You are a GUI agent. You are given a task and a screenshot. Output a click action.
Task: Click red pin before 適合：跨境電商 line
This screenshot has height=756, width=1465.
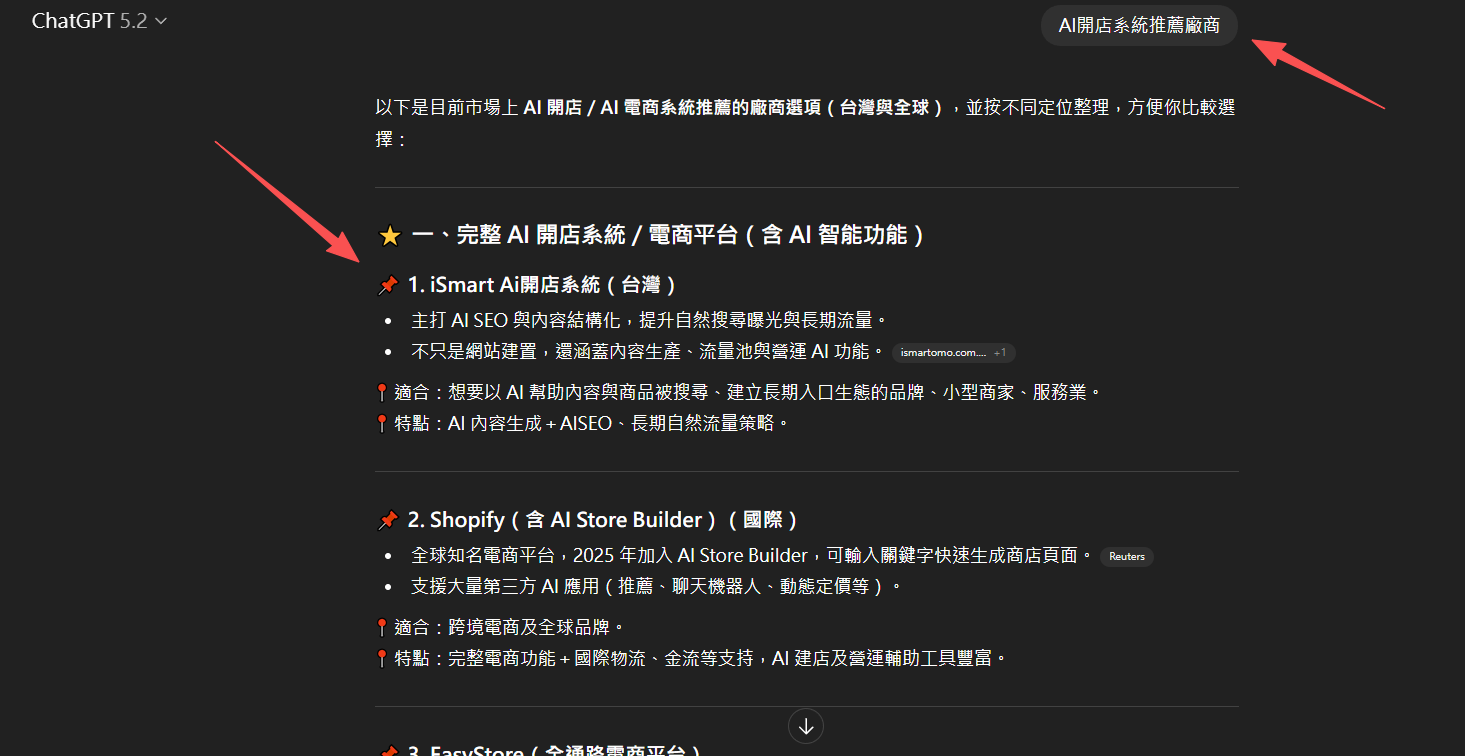coord(381,627)
